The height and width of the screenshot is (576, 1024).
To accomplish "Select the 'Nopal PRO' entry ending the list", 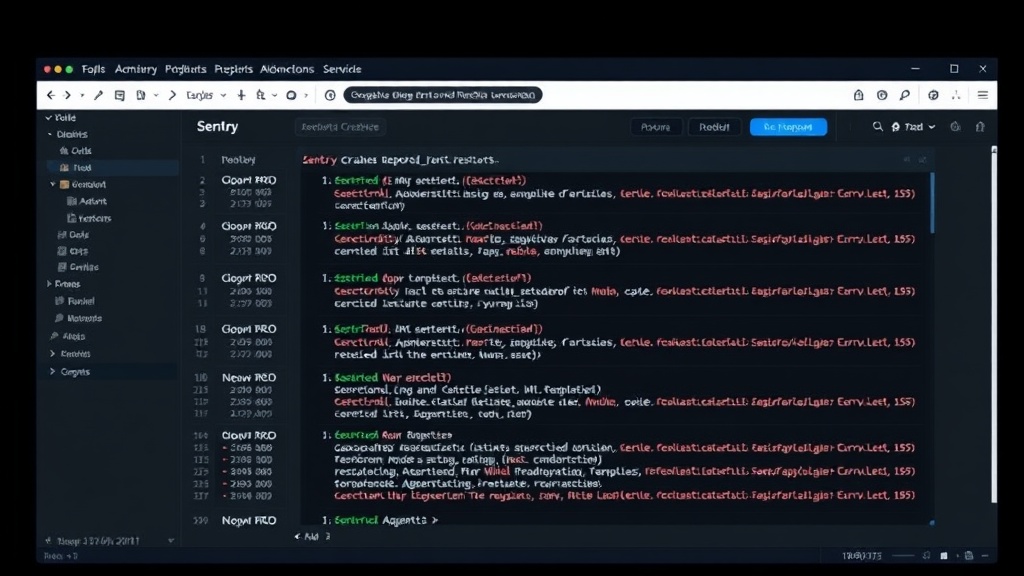I will point(249,520).
